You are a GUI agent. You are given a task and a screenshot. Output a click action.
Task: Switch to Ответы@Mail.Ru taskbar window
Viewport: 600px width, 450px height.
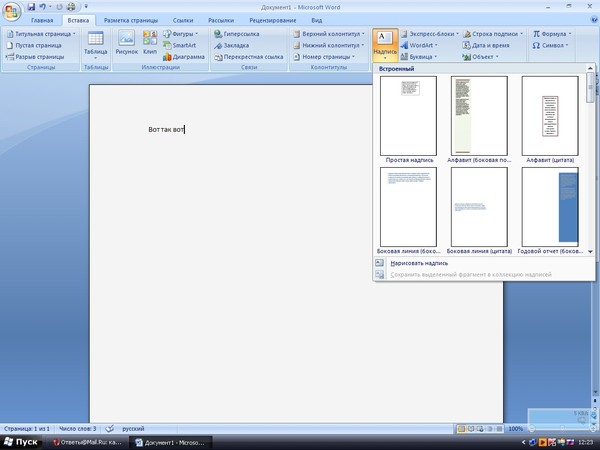(88, 443)
